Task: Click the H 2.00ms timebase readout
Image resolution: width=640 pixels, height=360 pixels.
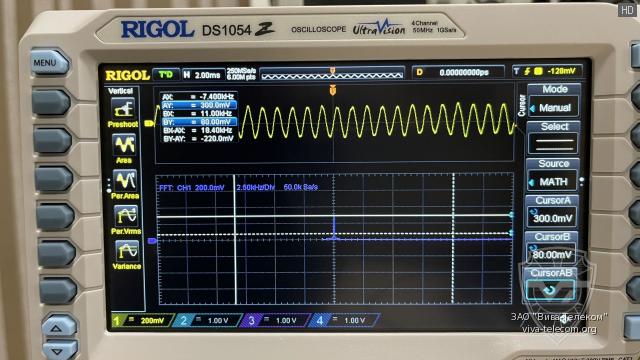Action: tap(203, 75)
